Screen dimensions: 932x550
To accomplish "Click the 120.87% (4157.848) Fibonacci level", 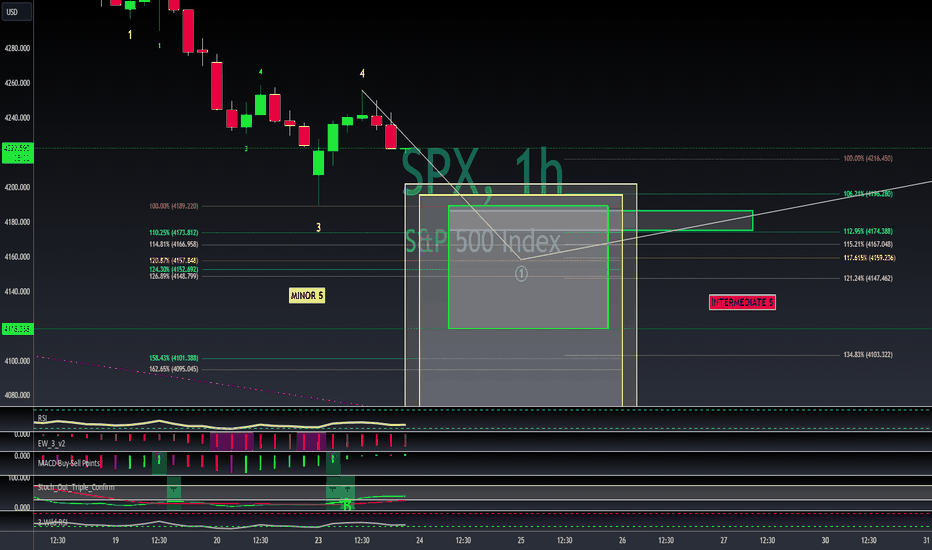I will tap(174, 260).
